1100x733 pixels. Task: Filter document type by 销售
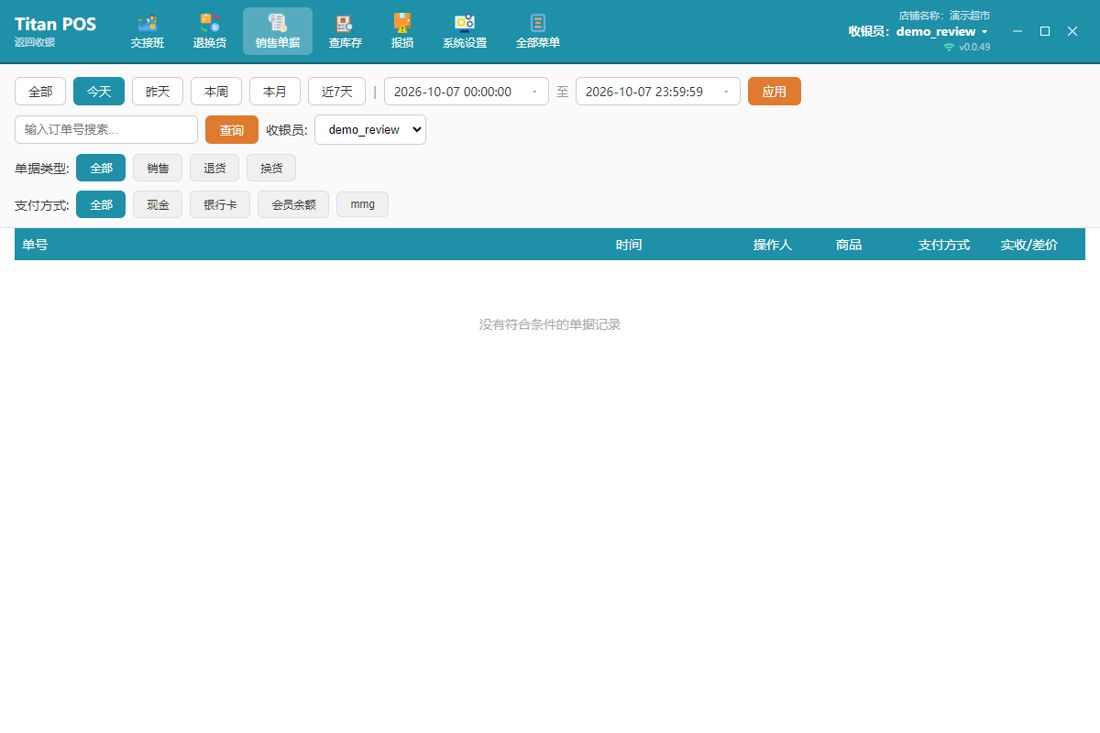pyautogui.click(x=158, y=168)
